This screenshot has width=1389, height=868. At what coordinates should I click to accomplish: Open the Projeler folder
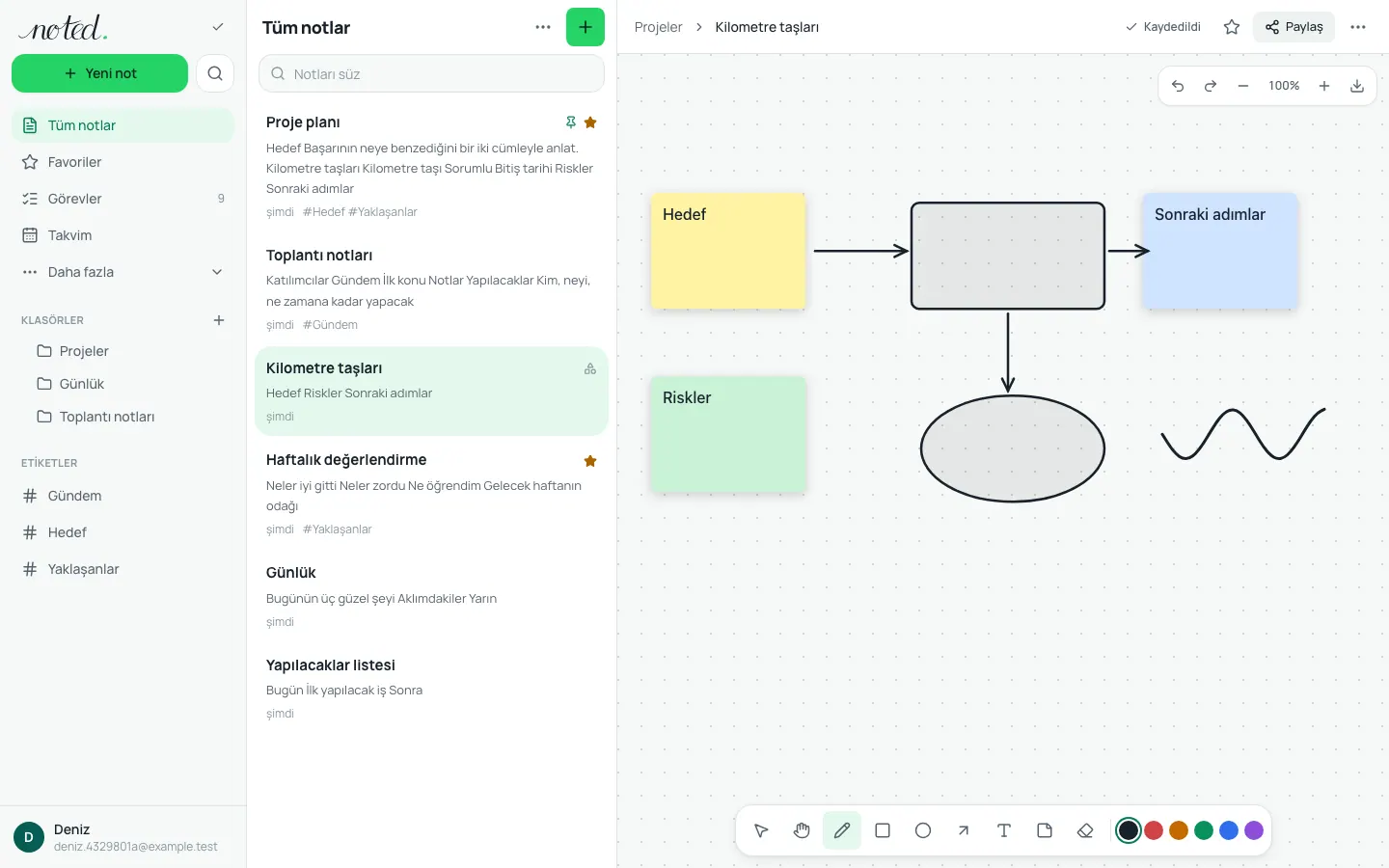point(123,351)
